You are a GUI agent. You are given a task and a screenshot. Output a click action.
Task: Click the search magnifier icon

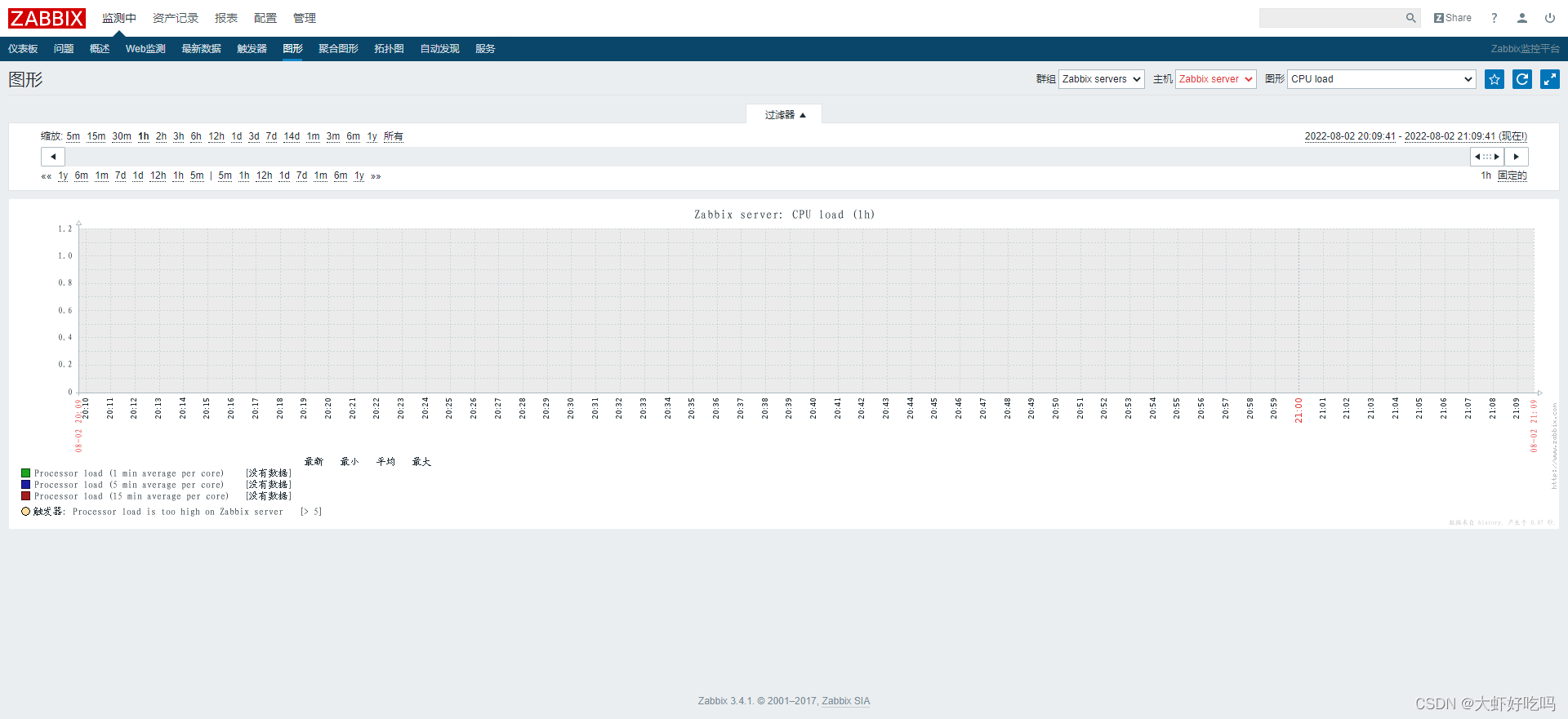(x=1410, y=18)
